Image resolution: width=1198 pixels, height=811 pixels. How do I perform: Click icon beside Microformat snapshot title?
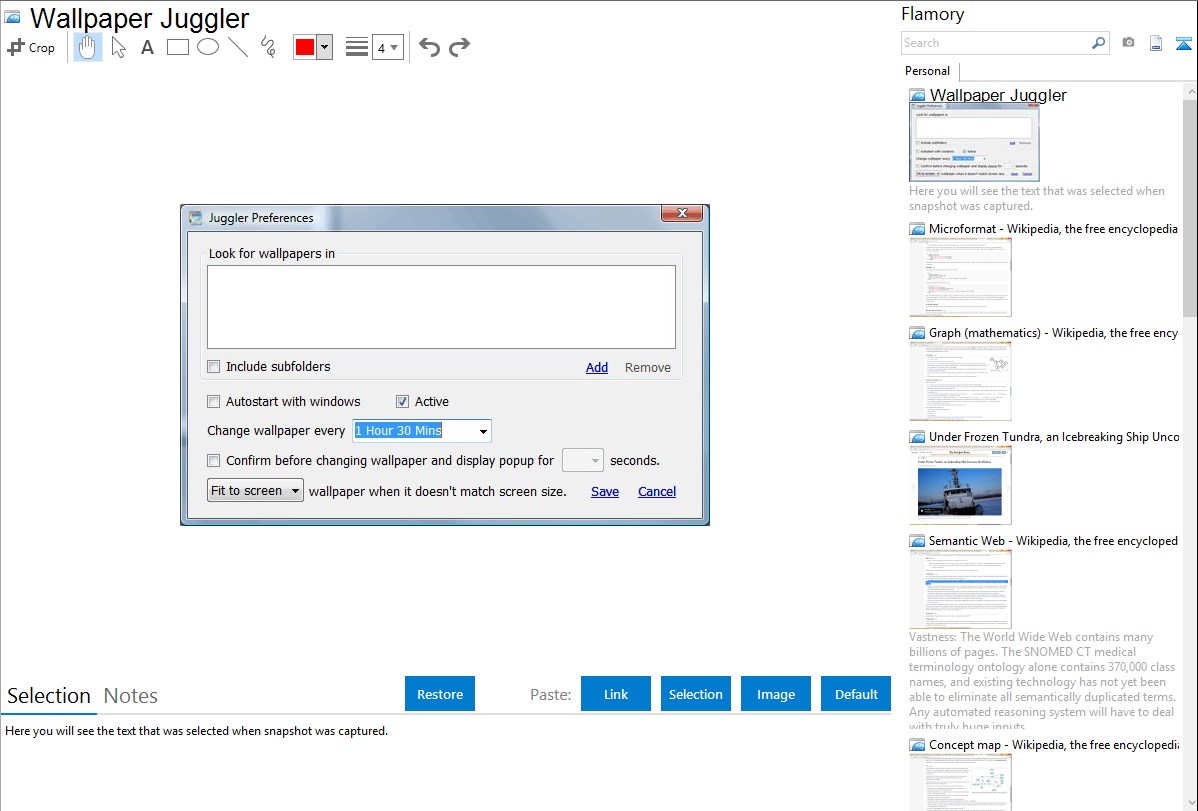(918, 229)
